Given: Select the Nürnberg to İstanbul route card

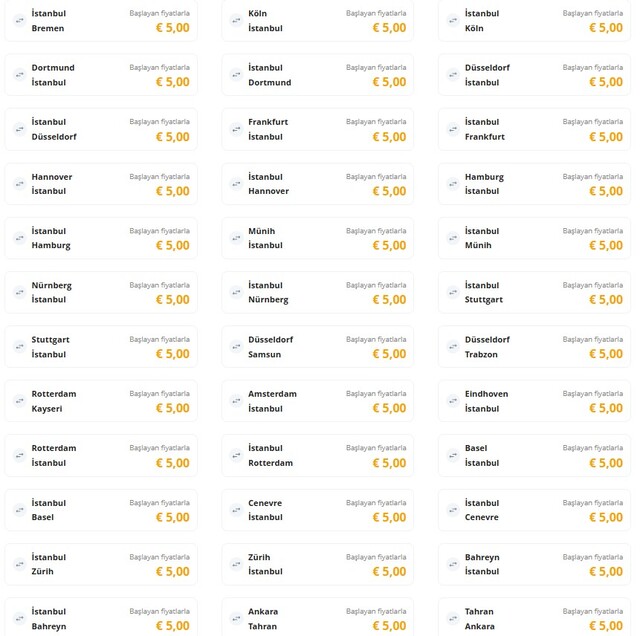Looking at the screenshot, I should (x=100, y=292).
